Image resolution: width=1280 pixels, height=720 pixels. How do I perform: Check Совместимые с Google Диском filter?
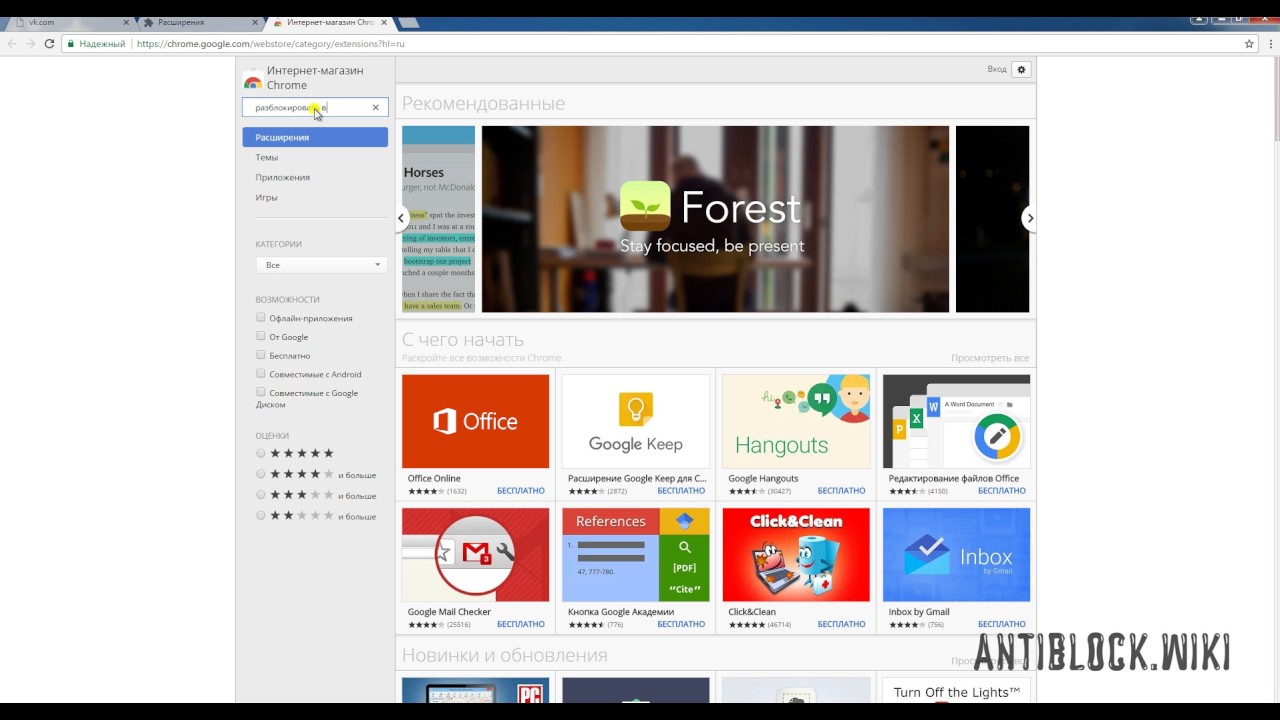point(261,392)
